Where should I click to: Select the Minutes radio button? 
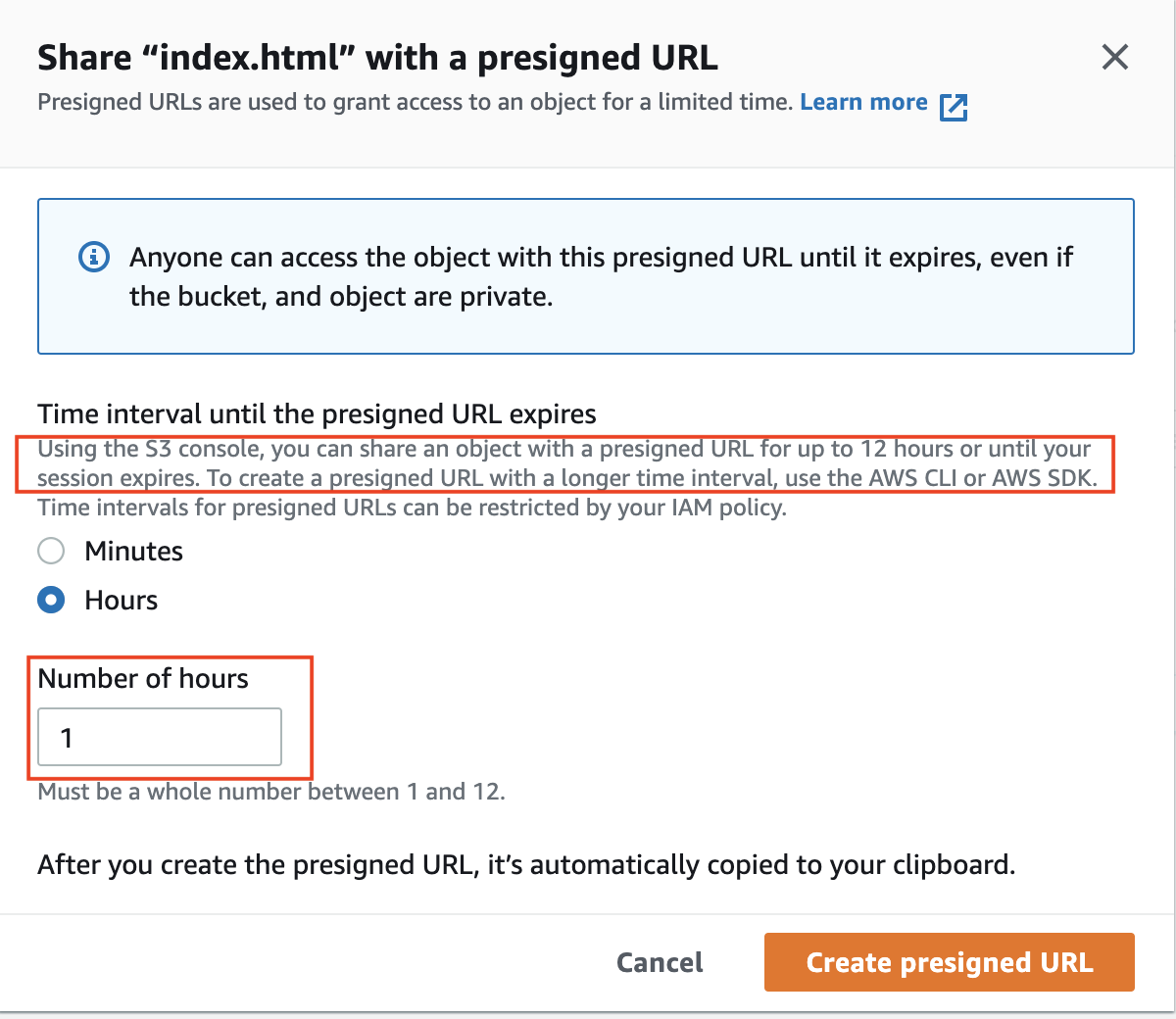50,551
